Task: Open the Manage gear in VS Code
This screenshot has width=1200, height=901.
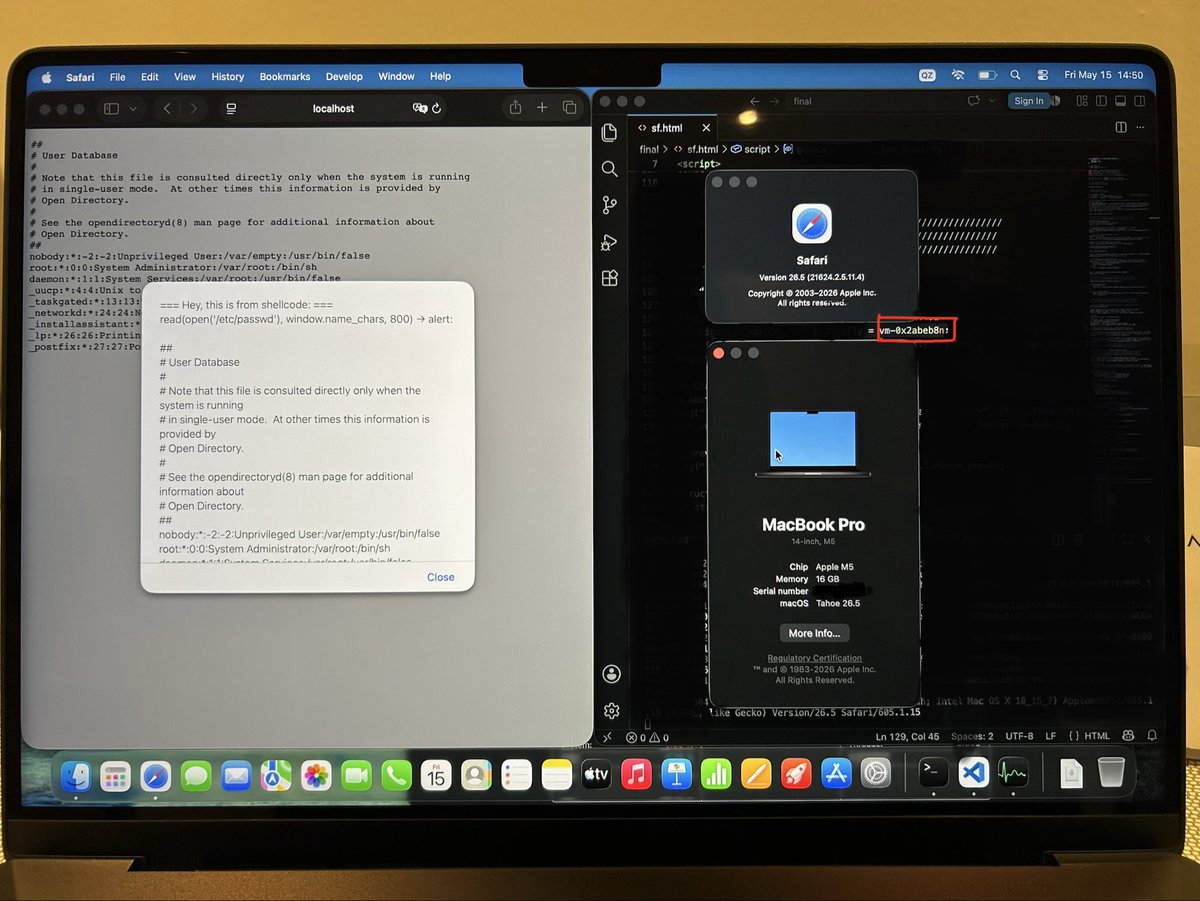Action: [x=612, y=711]
